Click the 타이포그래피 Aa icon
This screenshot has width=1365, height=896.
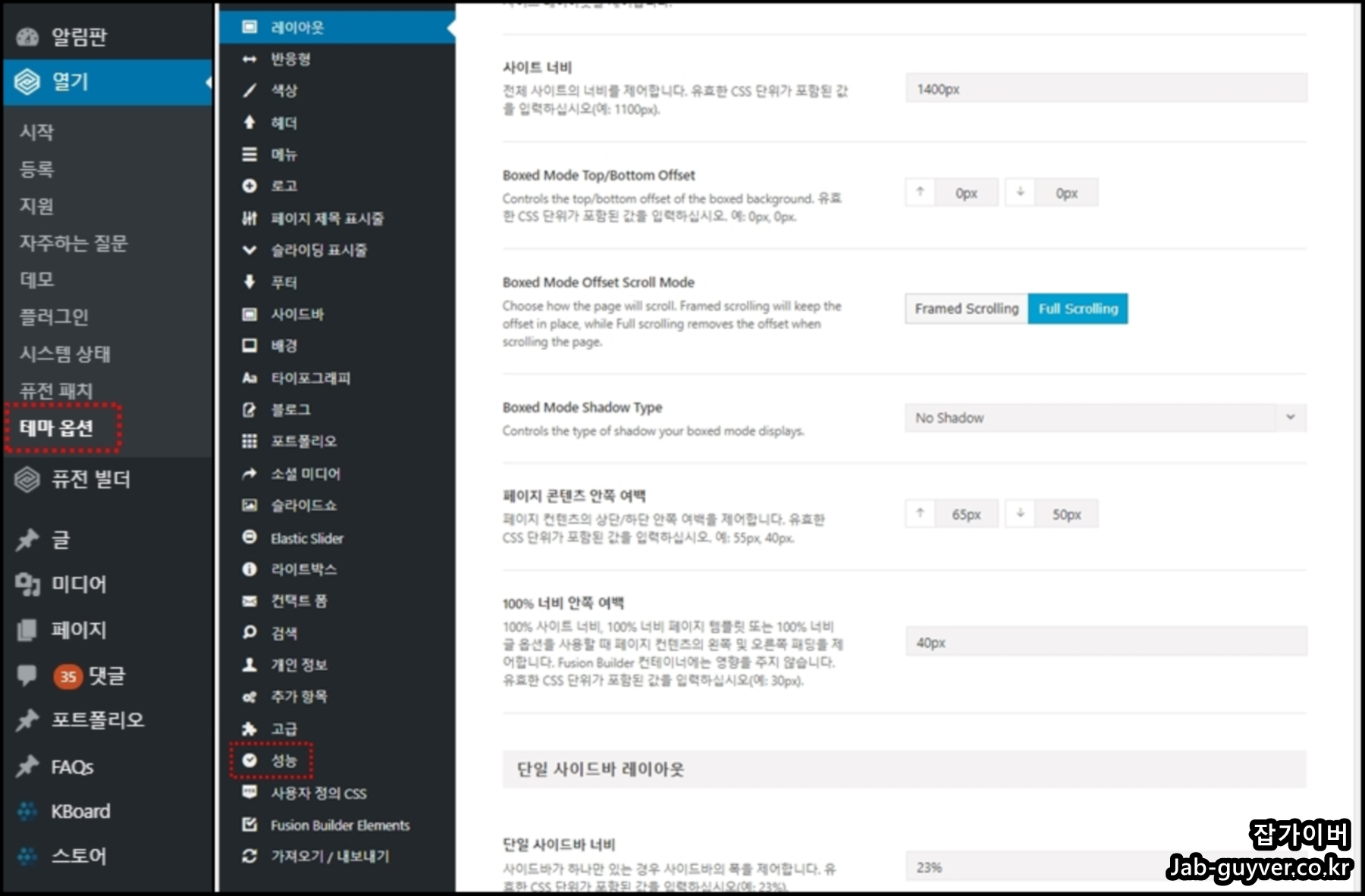[x=249, y=378]
